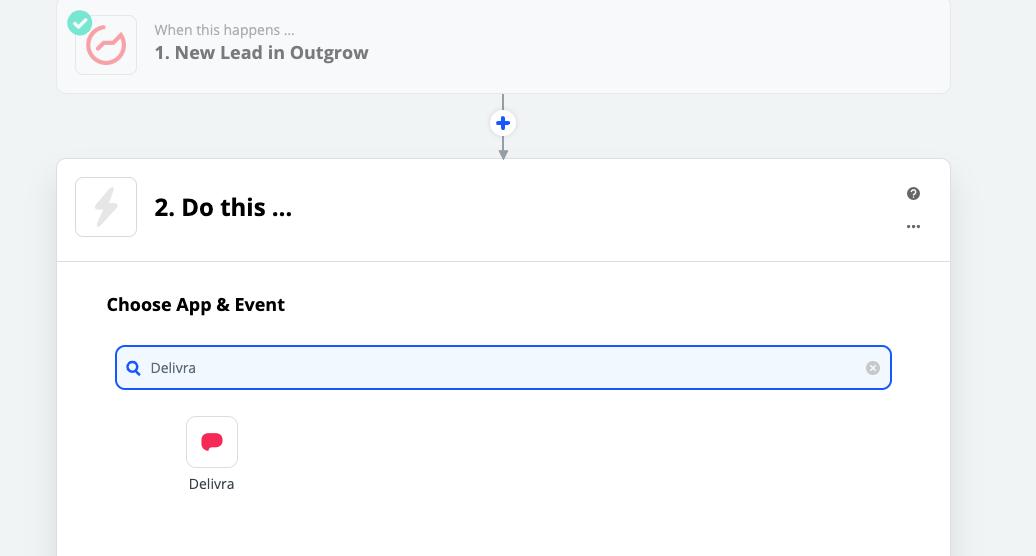Clear the Delivra search with the x icon

tap(873, 368)
